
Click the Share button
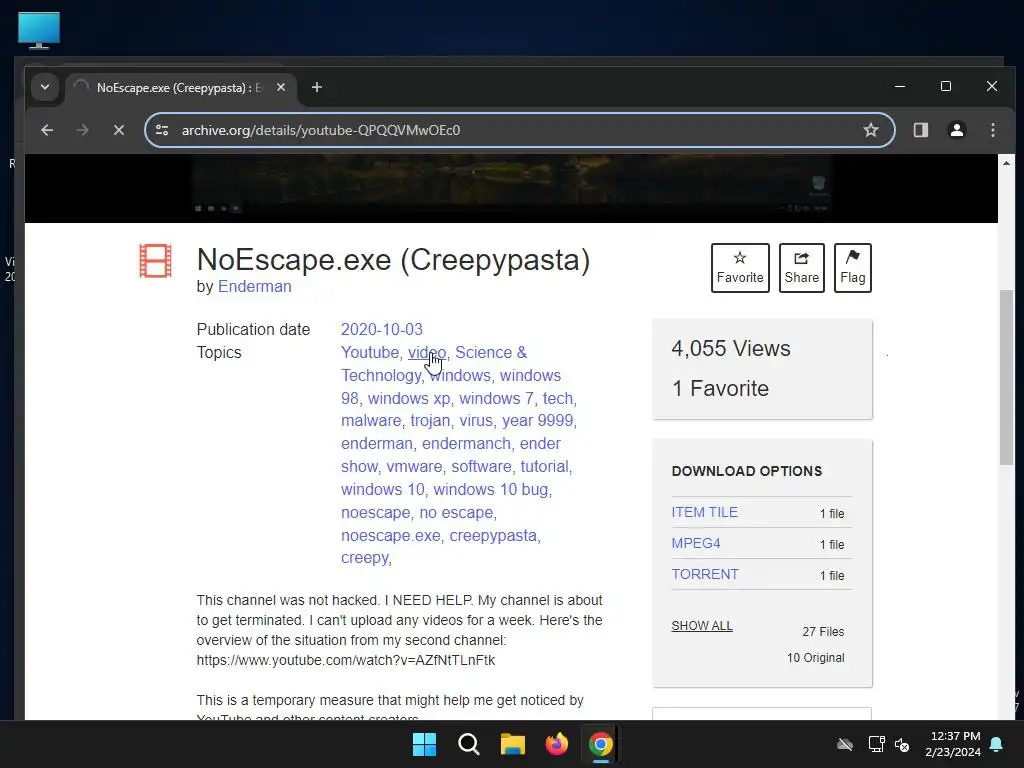point(801,268)
